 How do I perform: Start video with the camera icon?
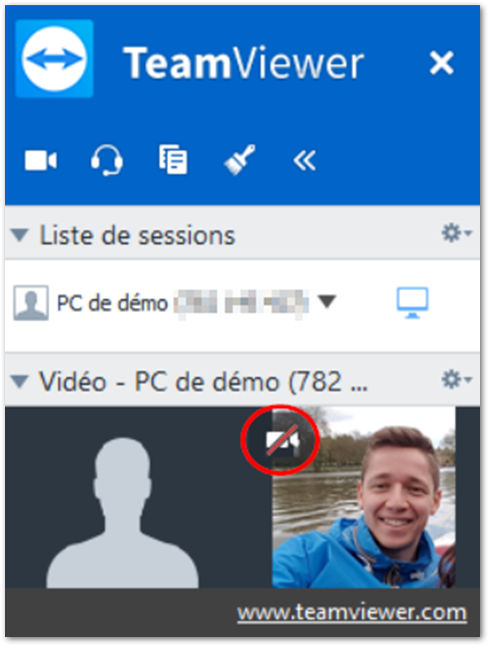click(x=41, y=160)
